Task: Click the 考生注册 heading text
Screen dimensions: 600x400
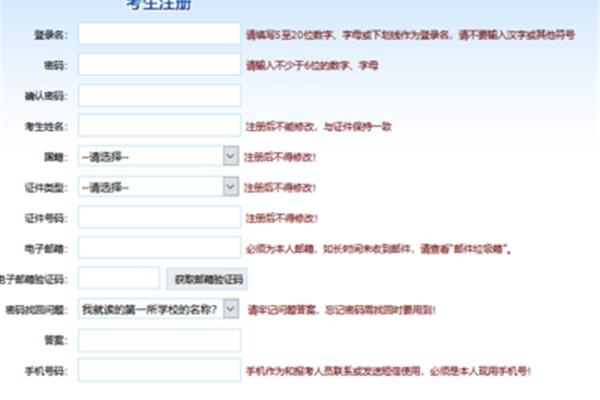Action: click(x=159, y=5)
